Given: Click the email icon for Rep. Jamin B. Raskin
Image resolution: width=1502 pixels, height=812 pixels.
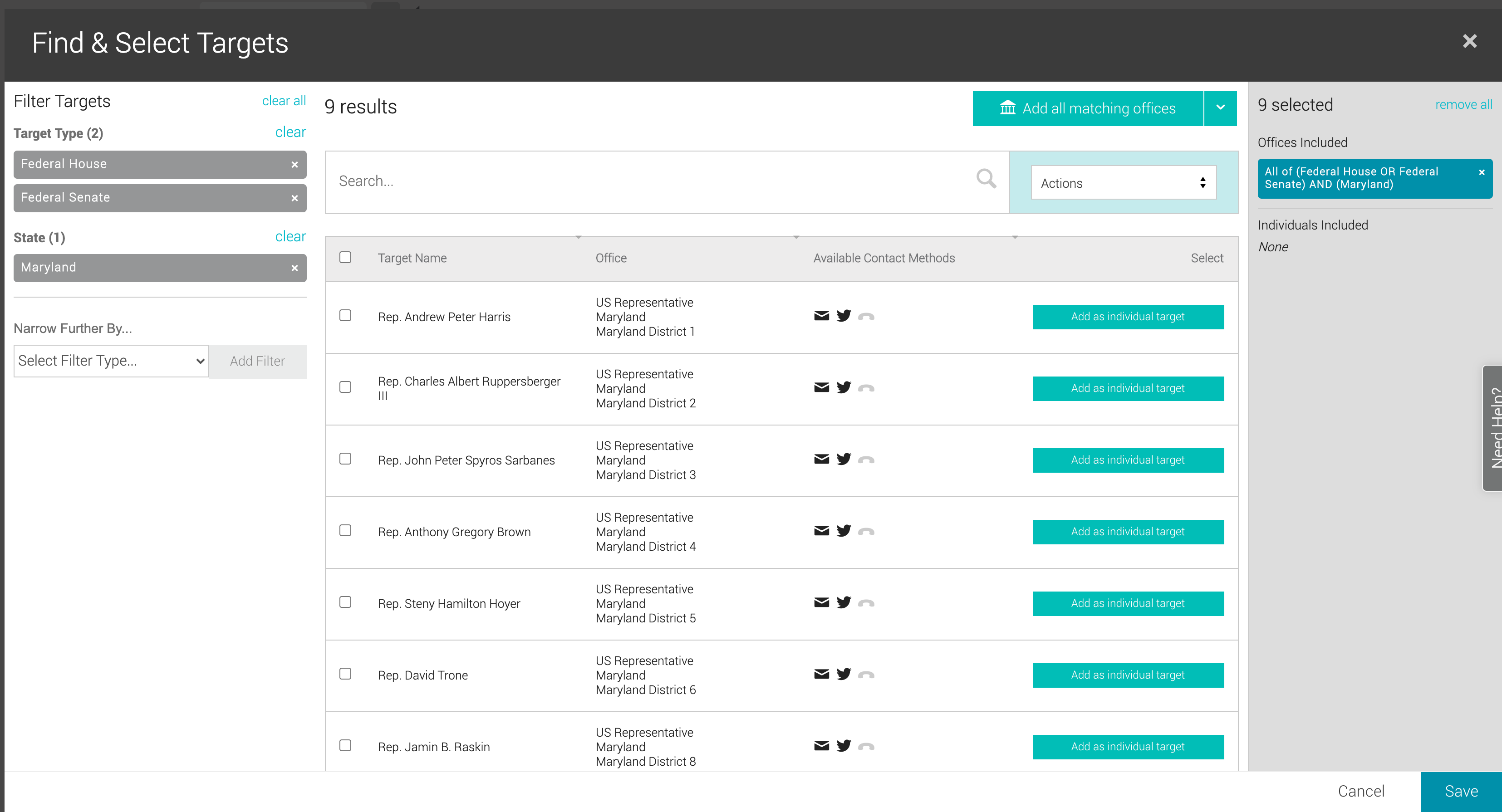Looking at the screenshot, I should coord(821,746).
